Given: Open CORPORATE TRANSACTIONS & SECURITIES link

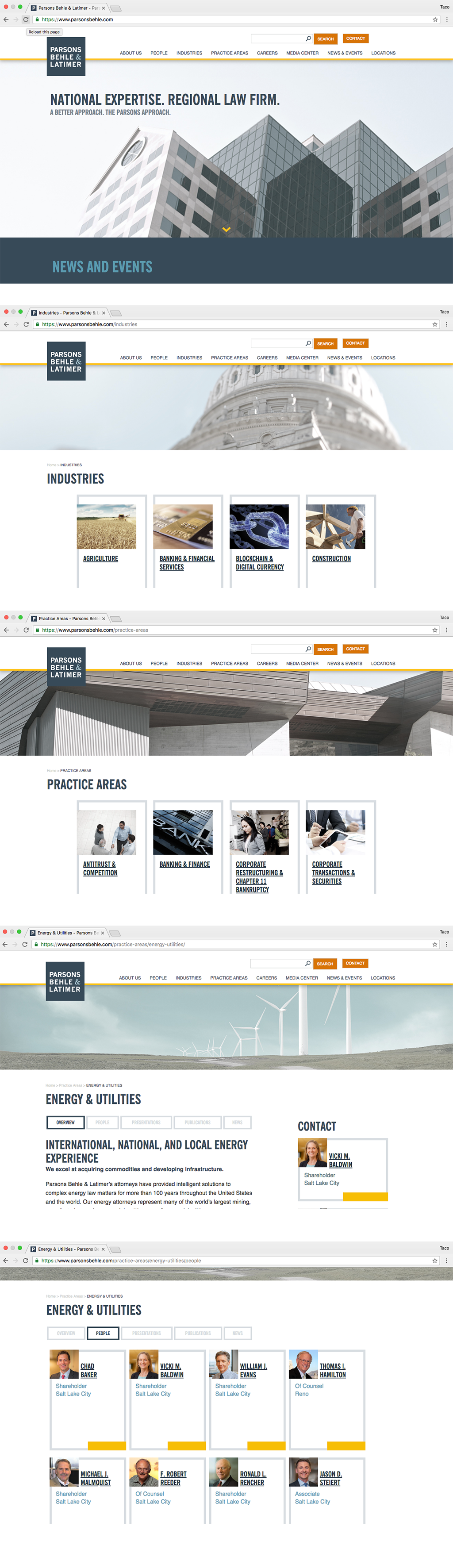Looking at the screenshot, I should click(334, 873).
